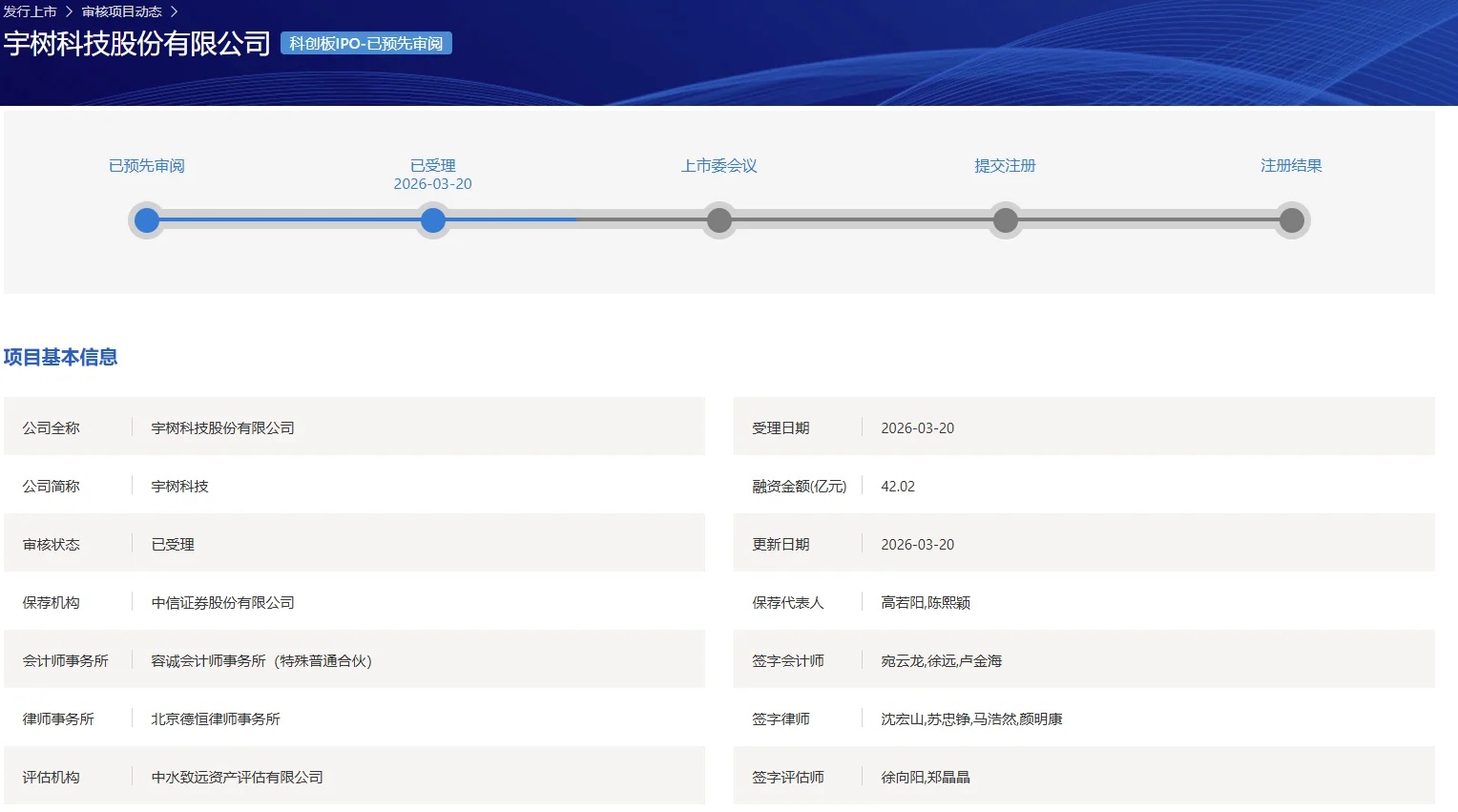The image size is (1458, 812).
Task: Click the 签字律师 field label
Action: [781, 719]
